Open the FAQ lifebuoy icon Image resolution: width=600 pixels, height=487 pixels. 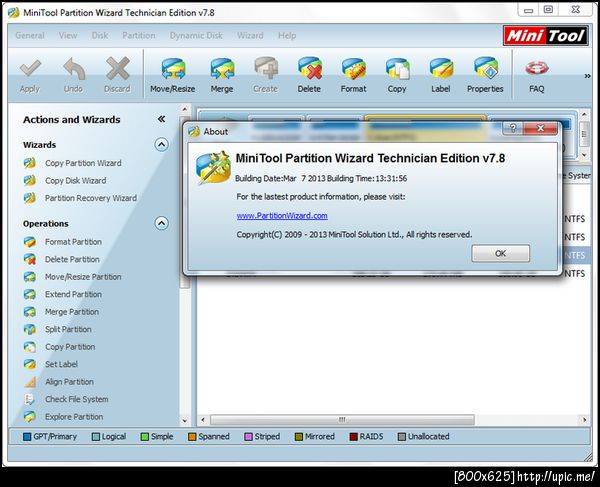(536, 68)
